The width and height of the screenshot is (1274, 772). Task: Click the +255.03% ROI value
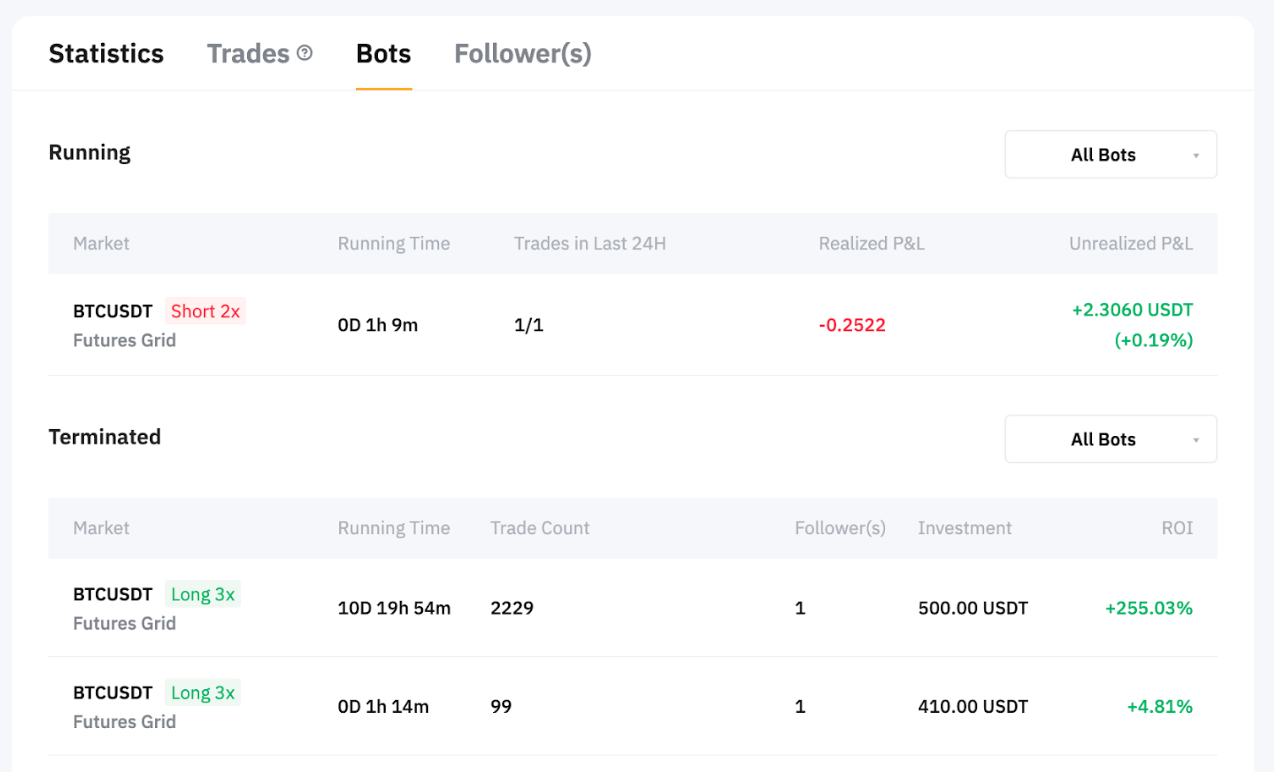coord(1148,608)
